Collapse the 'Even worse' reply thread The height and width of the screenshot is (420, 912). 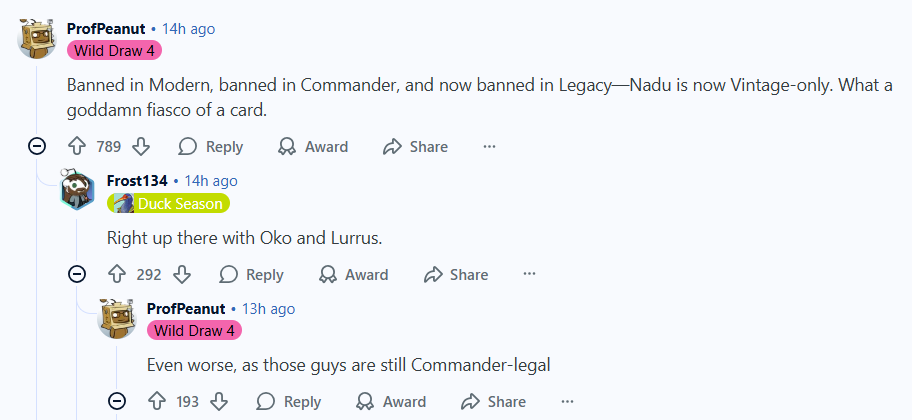[x=117, y=402]
